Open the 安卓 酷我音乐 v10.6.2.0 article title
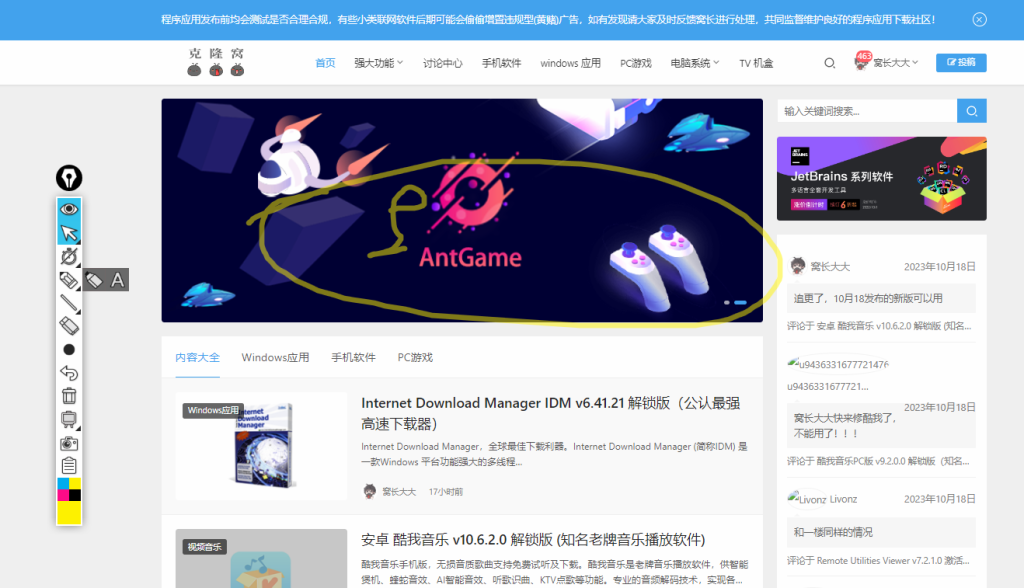This screenshot has height=588, width=1024. pos(533,540)
